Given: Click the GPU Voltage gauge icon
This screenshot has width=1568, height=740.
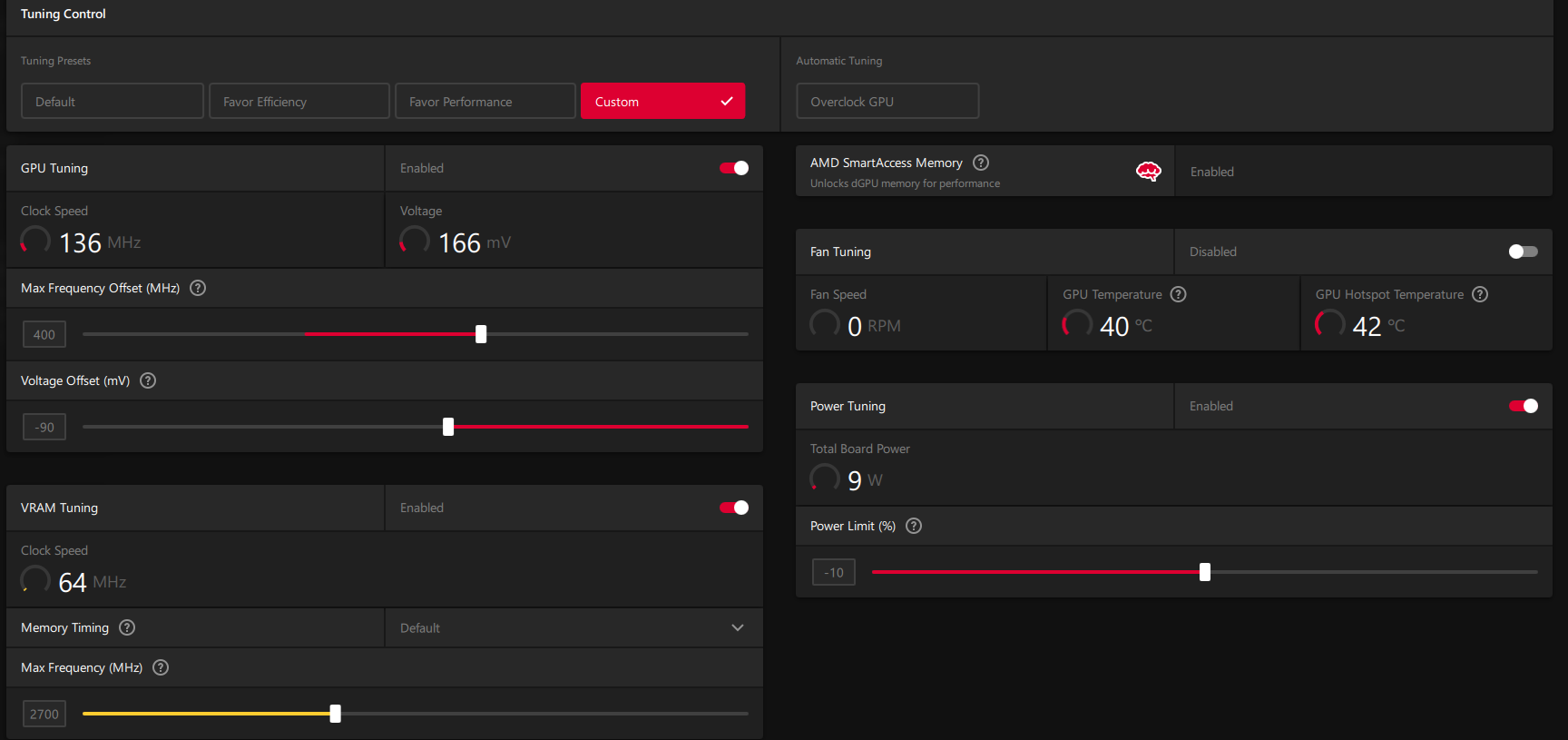Looking at the screenshot, I should (x=415, y=241).
